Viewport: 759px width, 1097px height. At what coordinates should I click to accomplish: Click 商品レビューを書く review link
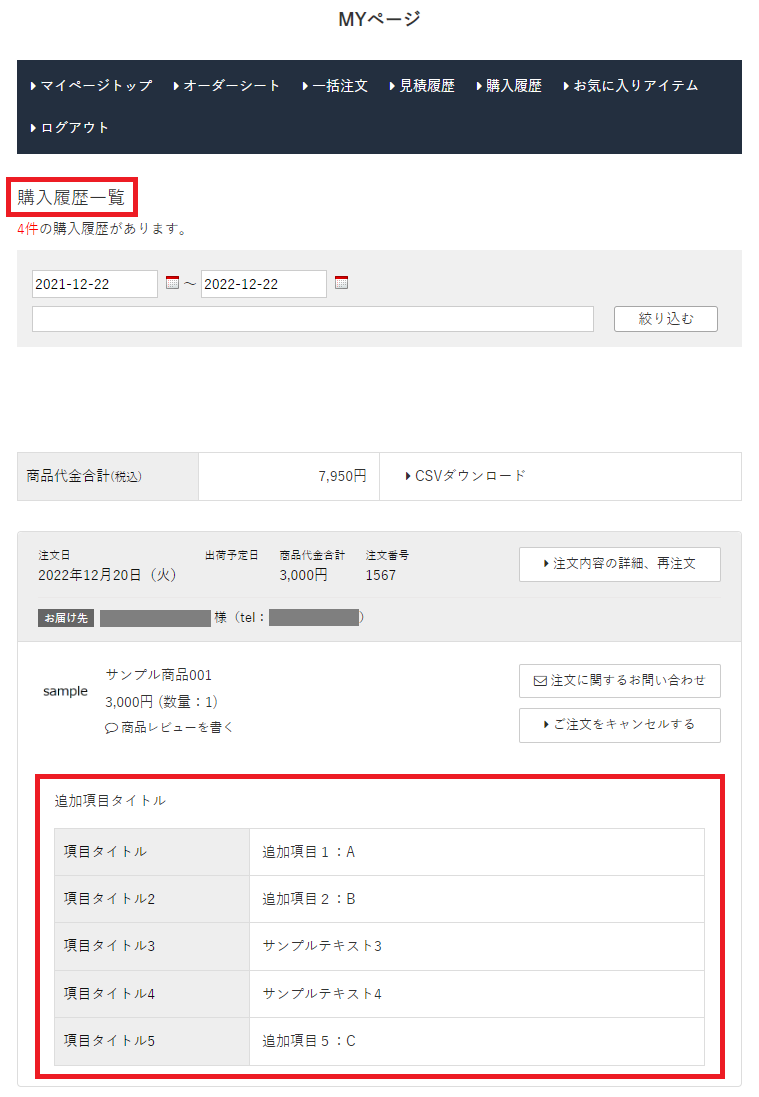click(170, 727)
